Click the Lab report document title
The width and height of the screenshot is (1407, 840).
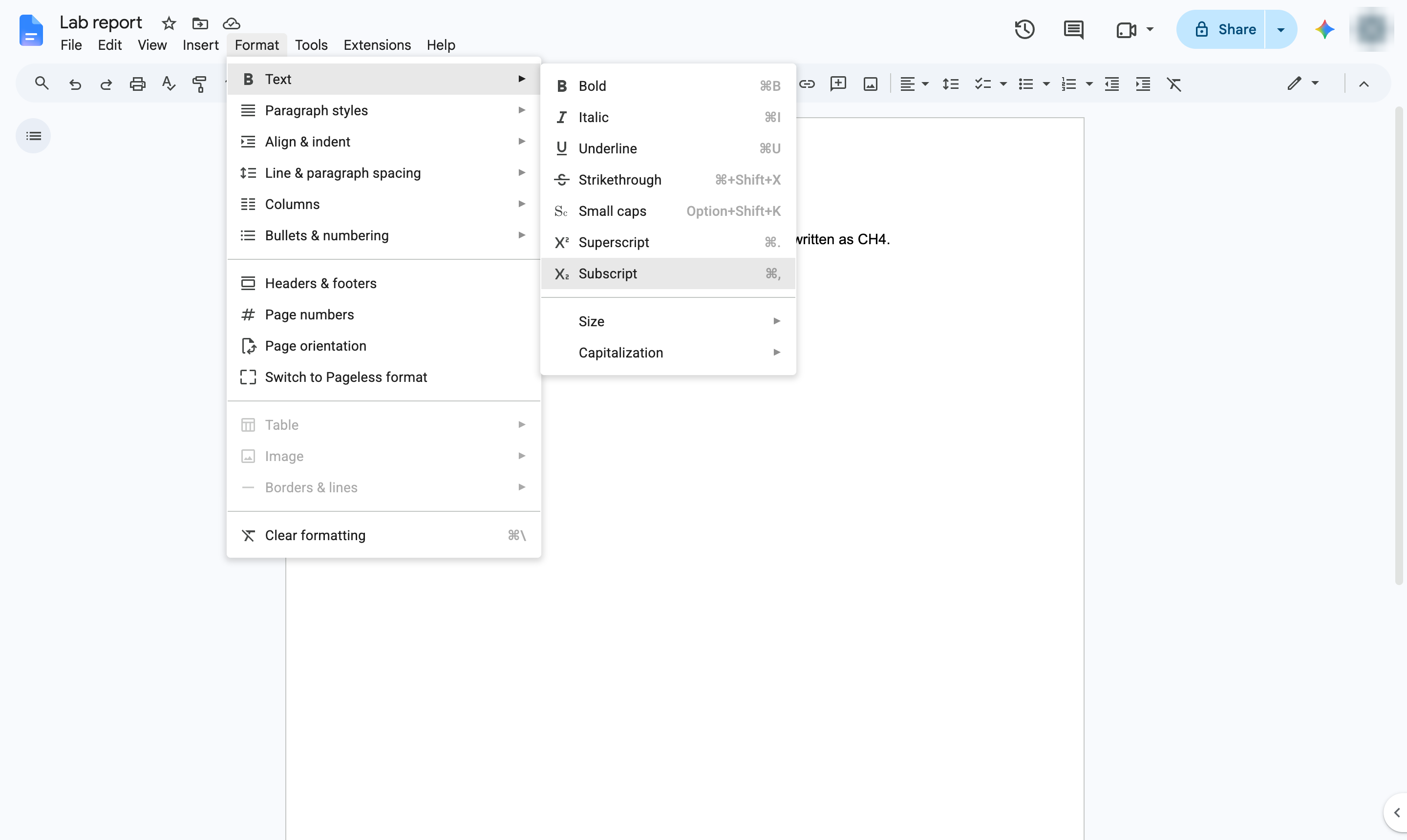pos(101,22)
